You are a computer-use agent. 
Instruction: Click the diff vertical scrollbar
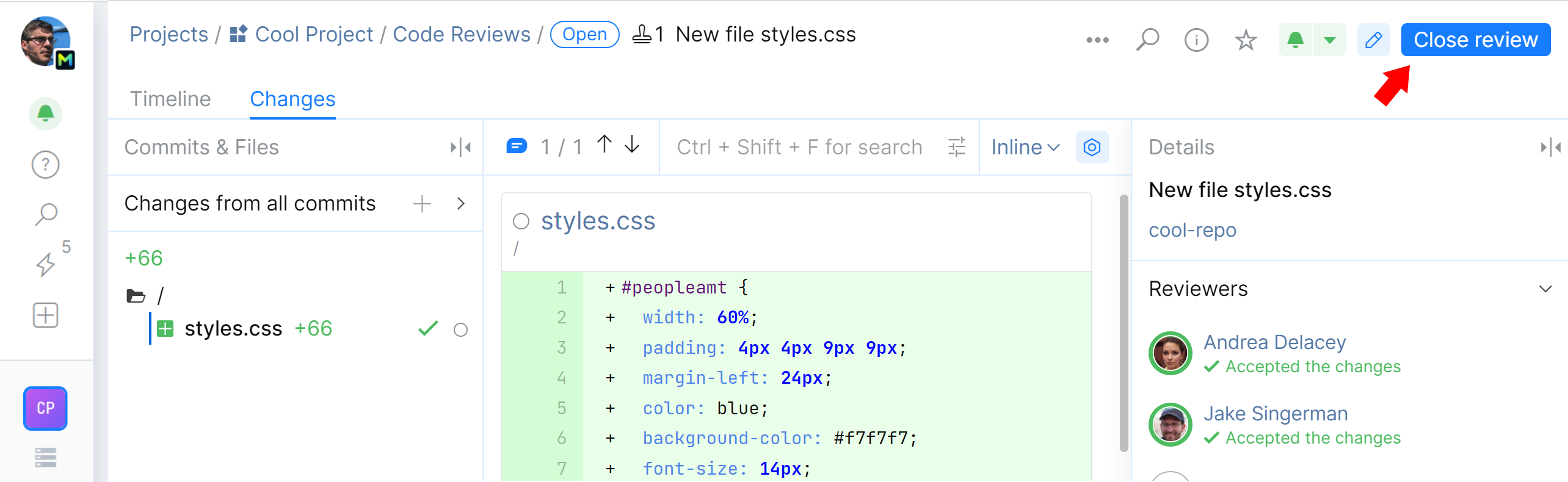[x=1124, y=323]
